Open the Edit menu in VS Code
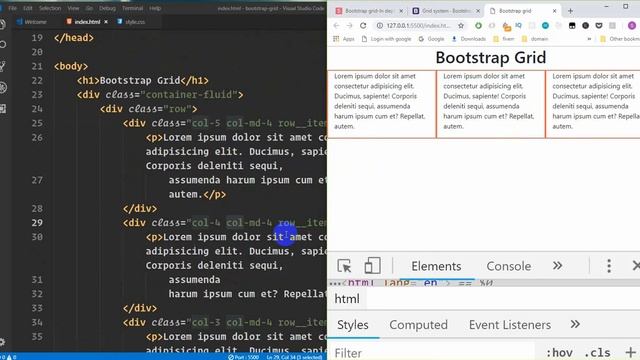The height and width of the screenshot is (360, 640). tap(28, 8)
